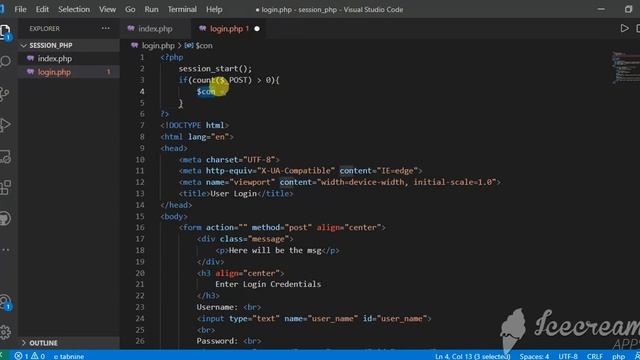
Task: Open the Selection menu
Action: click(x=73, y=9)
